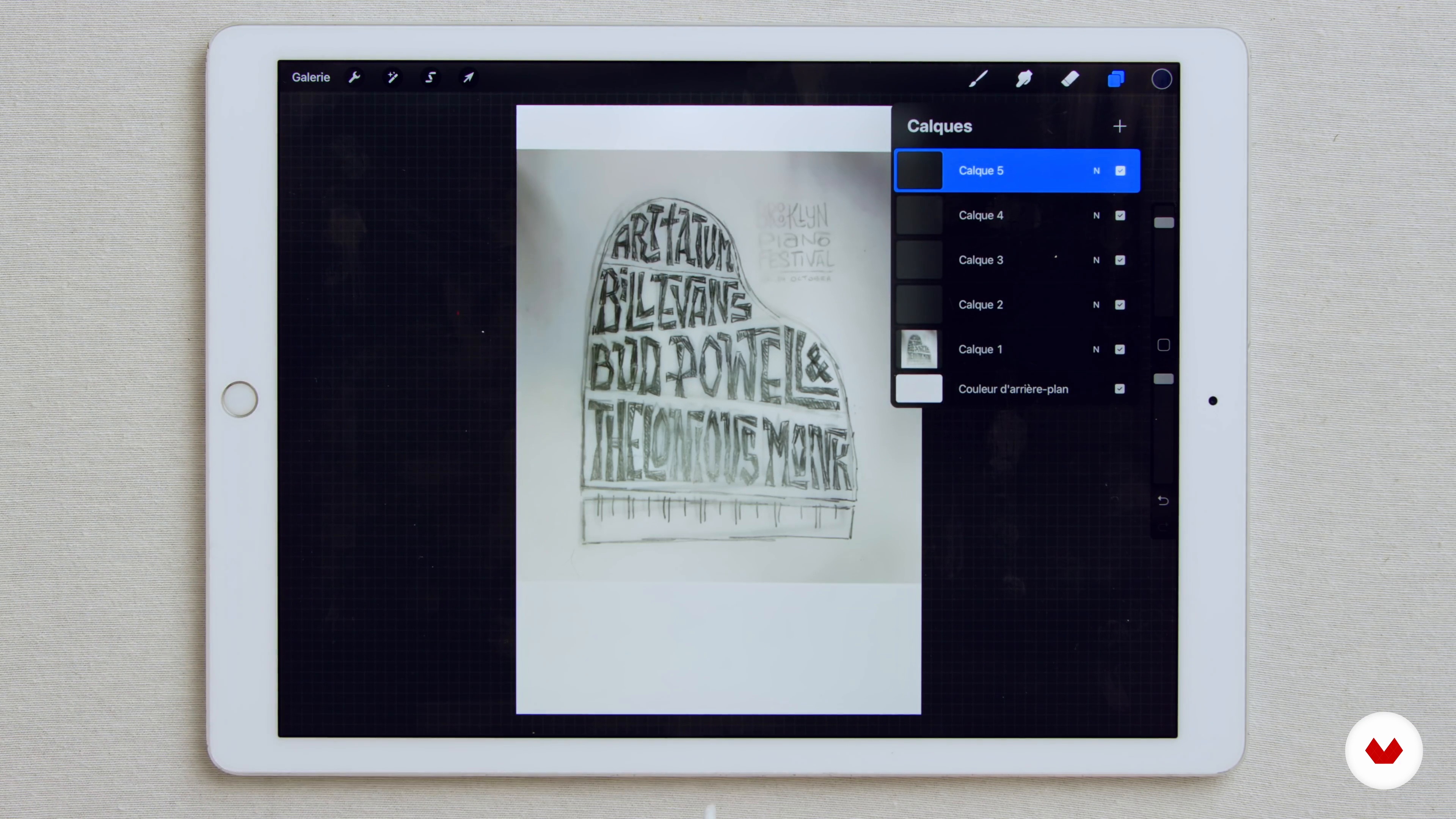This screenshot has width=1456, height=819.
Task: Open the Actions wrench menu
Action: click(355, 77)
